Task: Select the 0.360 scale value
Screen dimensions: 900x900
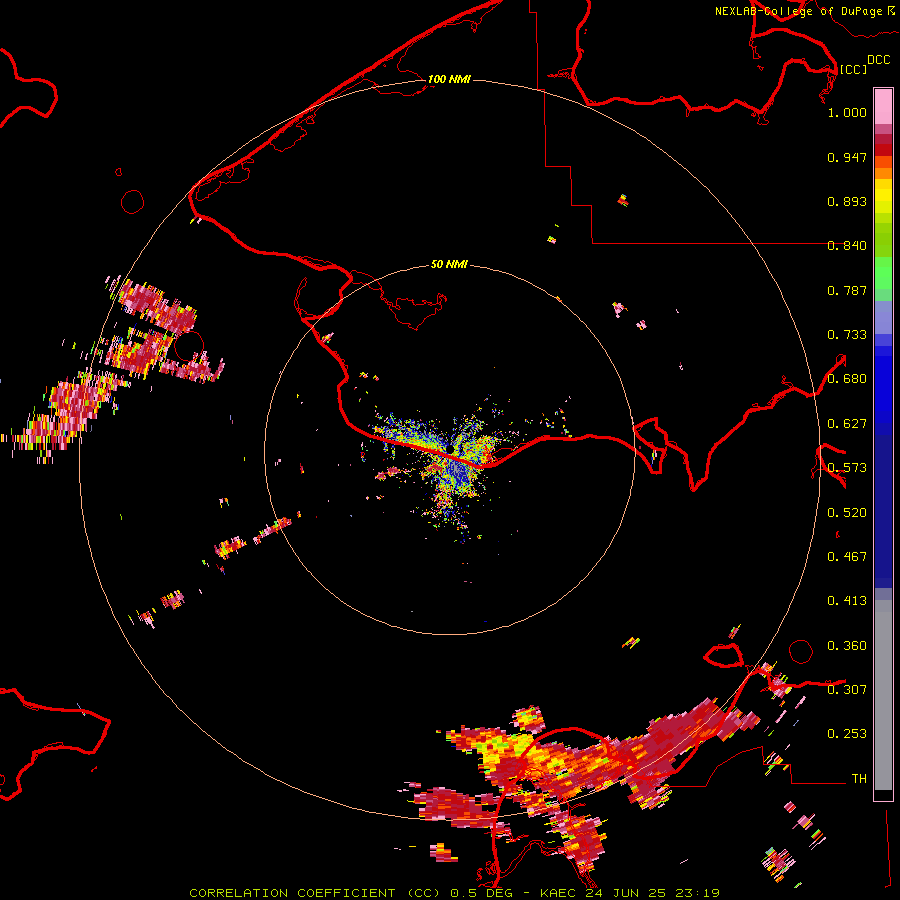Action: pyautogui.click(x=847, y=646)
